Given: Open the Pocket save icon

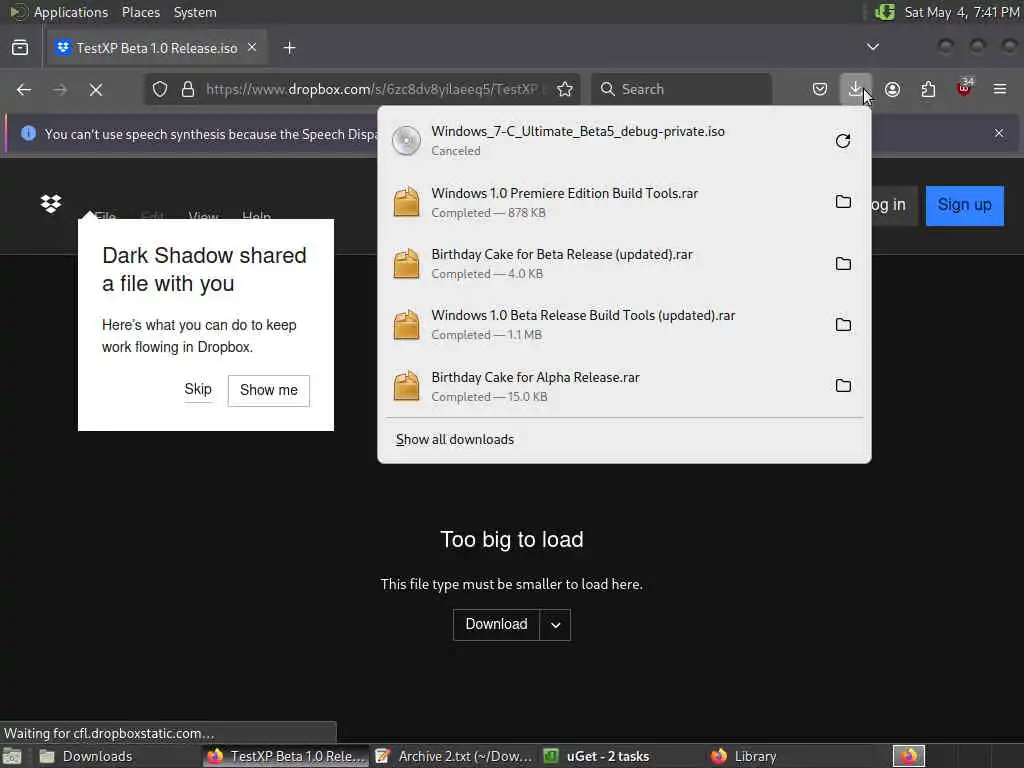Looking at the screenshot, I should click(820, 89).
